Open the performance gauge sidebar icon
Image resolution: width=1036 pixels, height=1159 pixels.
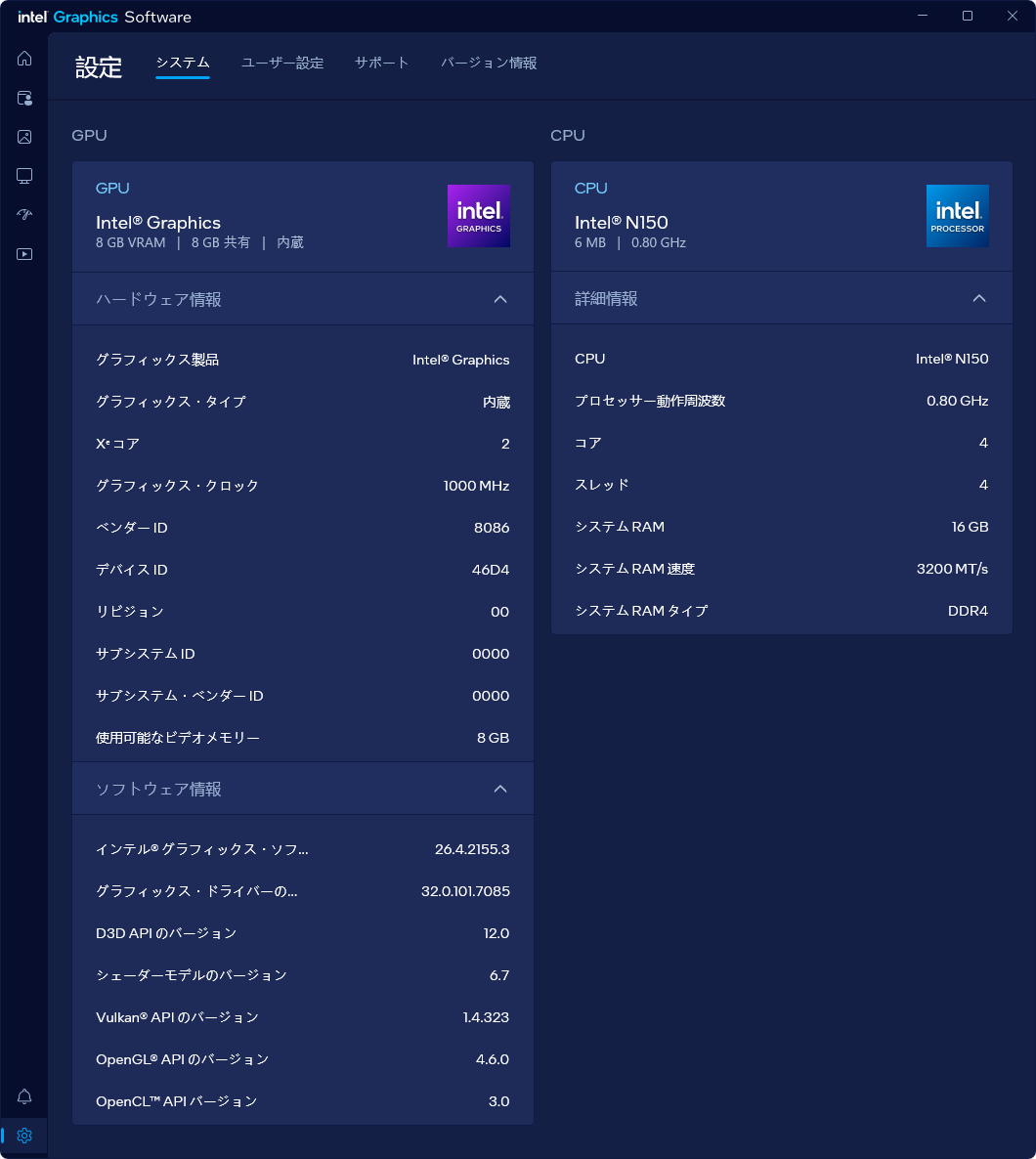pyautogui.click(x=24, y=215)
